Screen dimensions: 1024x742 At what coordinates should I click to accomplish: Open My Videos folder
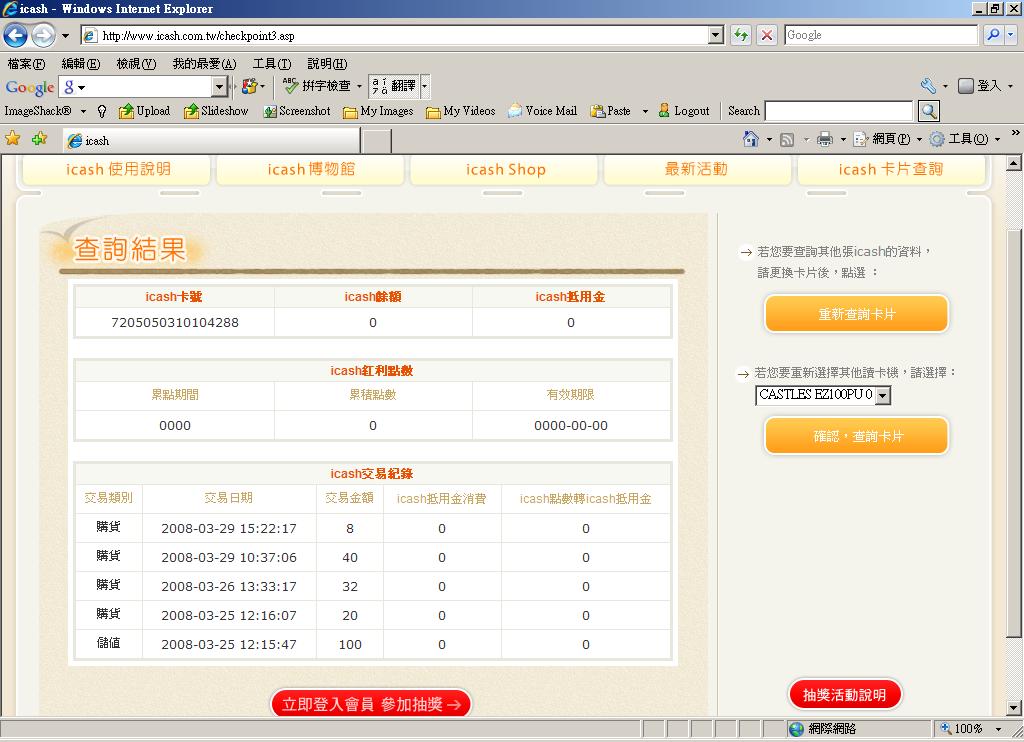pos(460,111)
